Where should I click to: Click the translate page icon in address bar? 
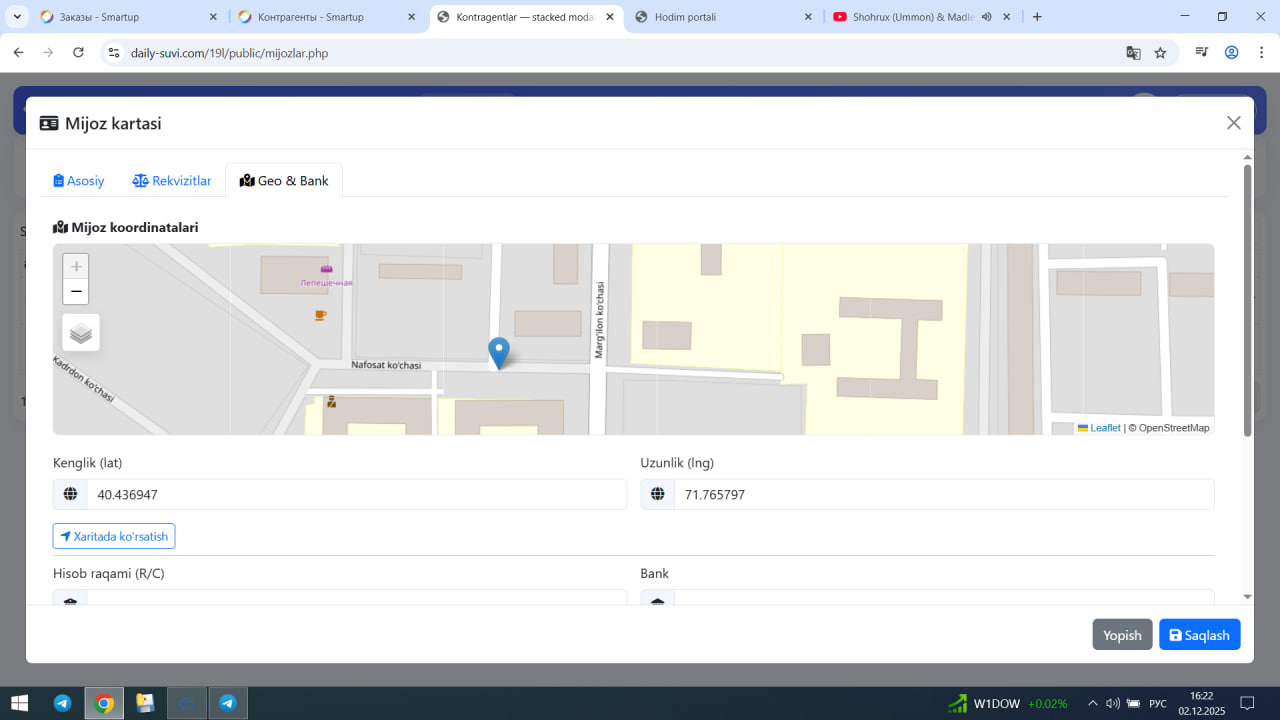point(1133,53)
